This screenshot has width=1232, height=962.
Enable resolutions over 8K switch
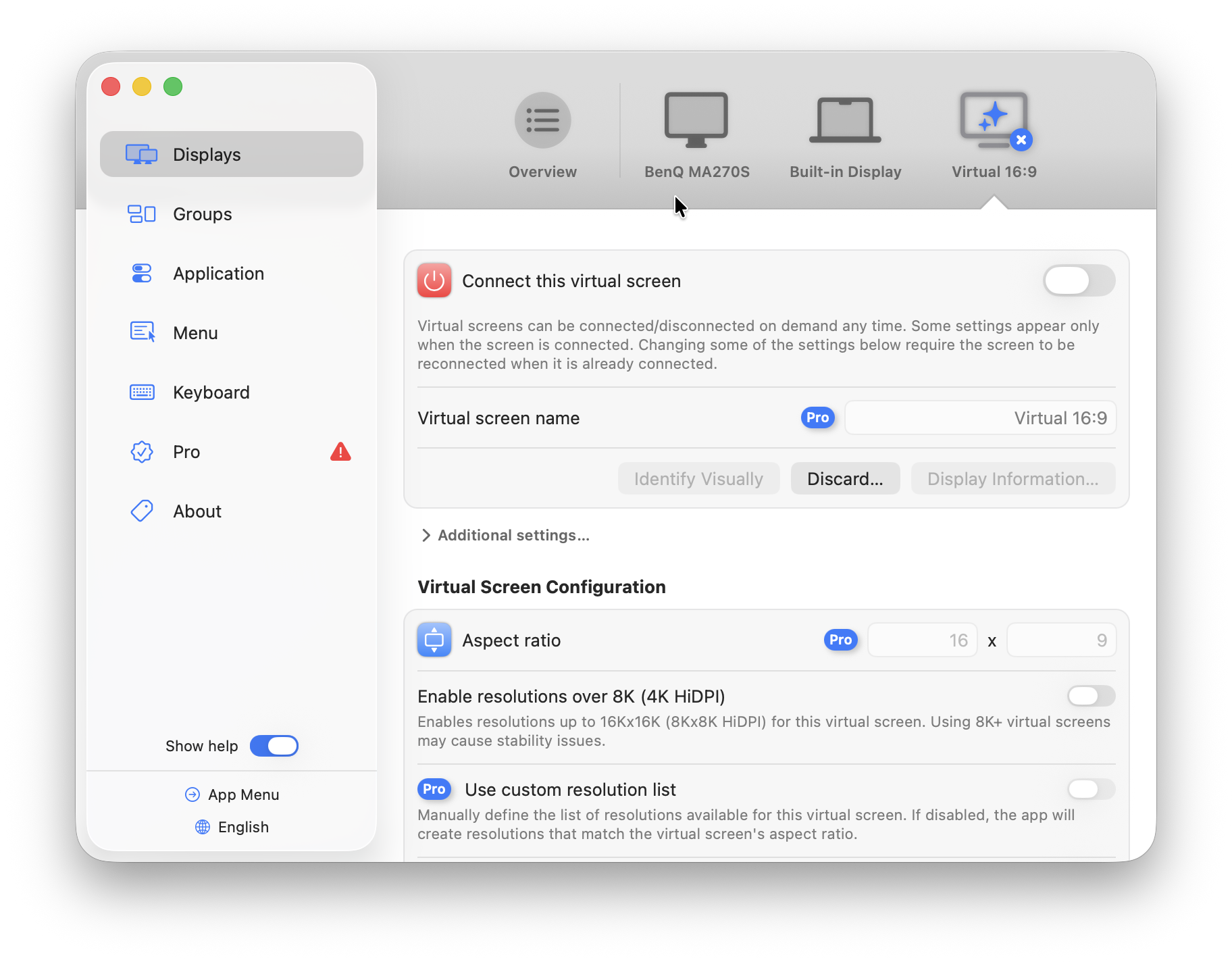pos(1091,696)
